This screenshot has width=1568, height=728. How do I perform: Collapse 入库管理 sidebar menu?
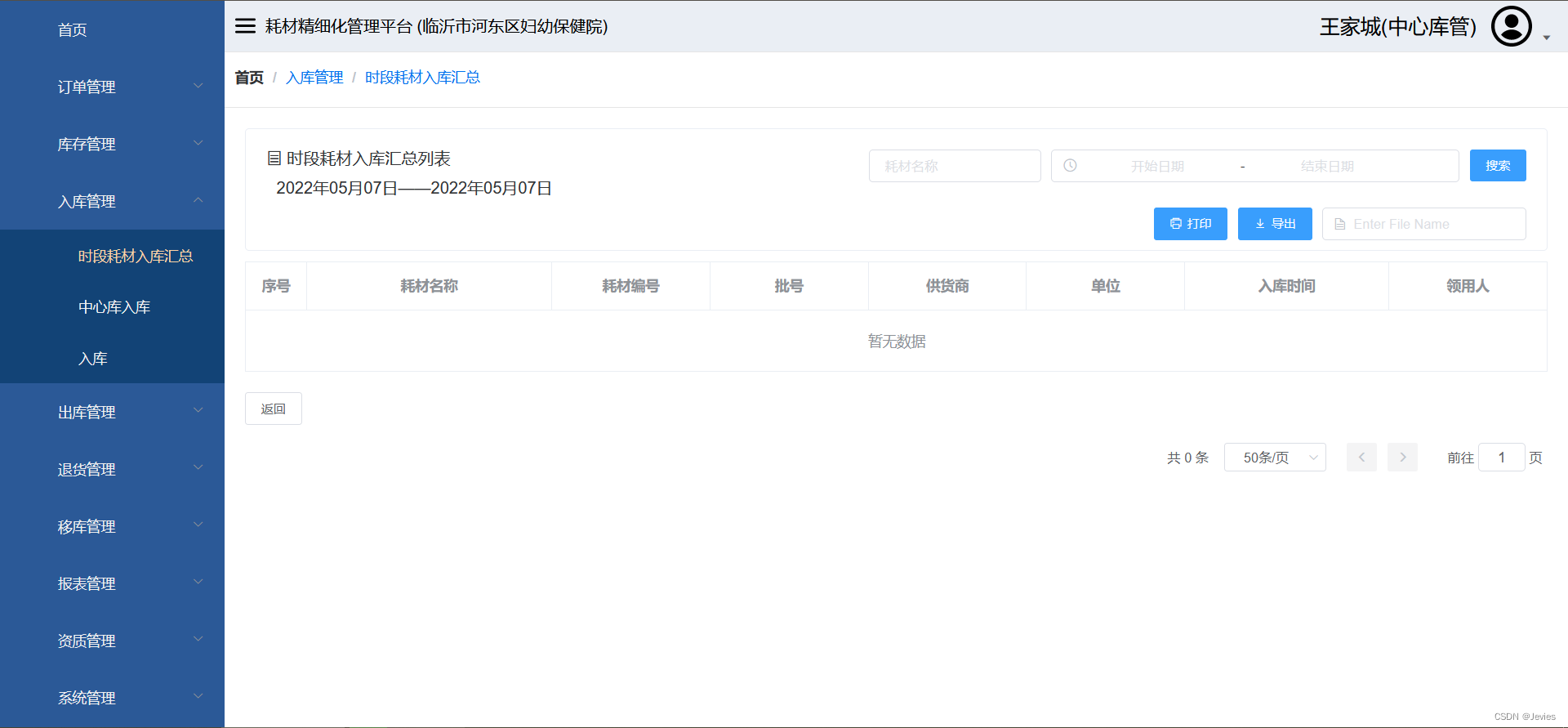(x=112, y=201)
